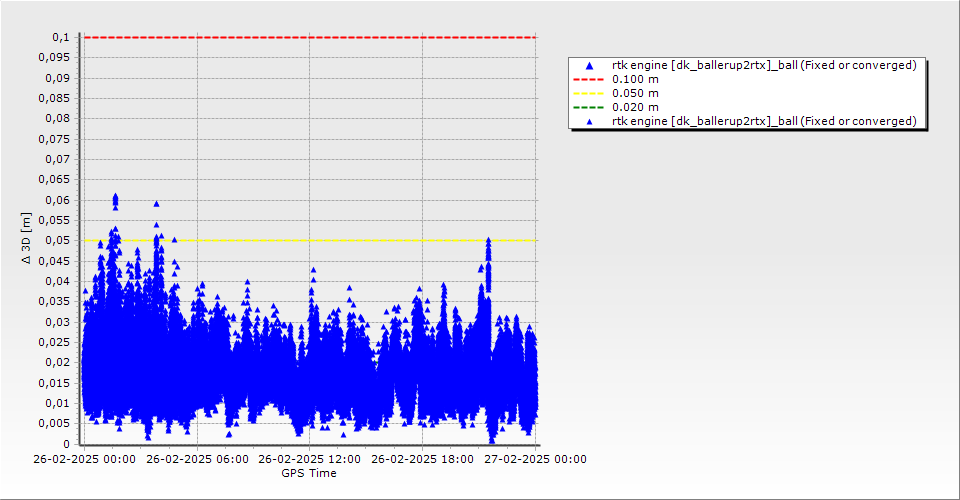Click the '0,065' y-axis tick label
Screen dimensions: 960x500
coord(54,180)
